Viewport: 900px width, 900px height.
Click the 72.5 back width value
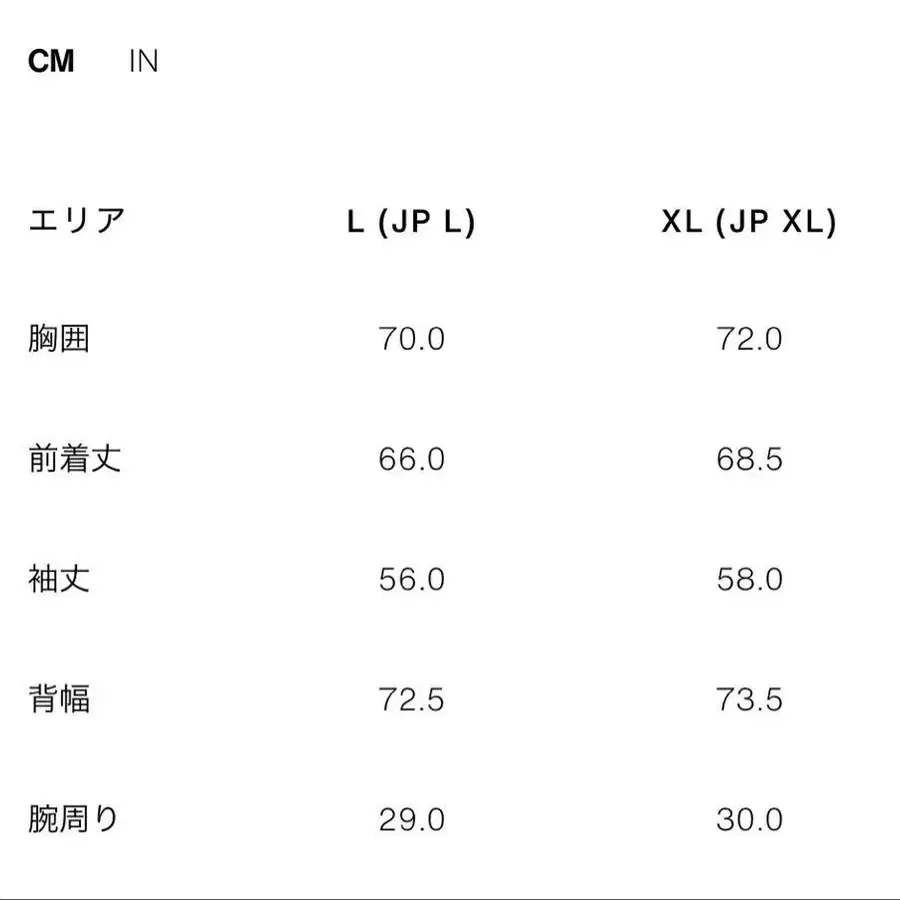click(411, 700)
